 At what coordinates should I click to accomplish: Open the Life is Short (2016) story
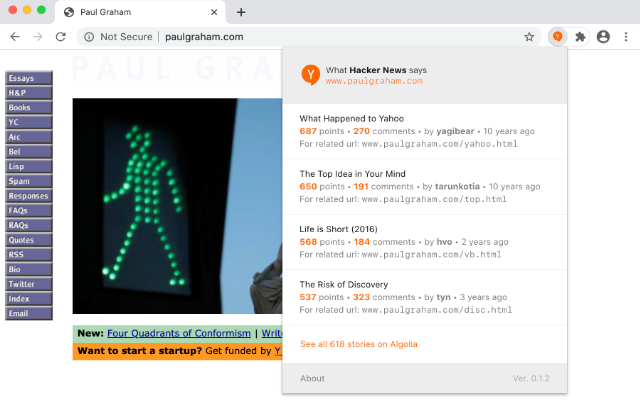338,229
